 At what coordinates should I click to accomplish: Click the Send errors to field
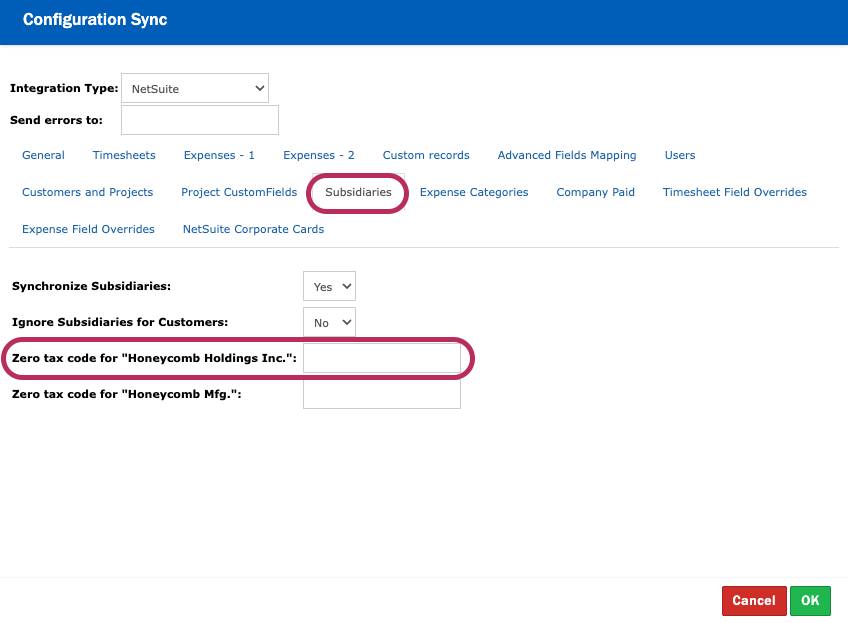click(x=199, y=120)
